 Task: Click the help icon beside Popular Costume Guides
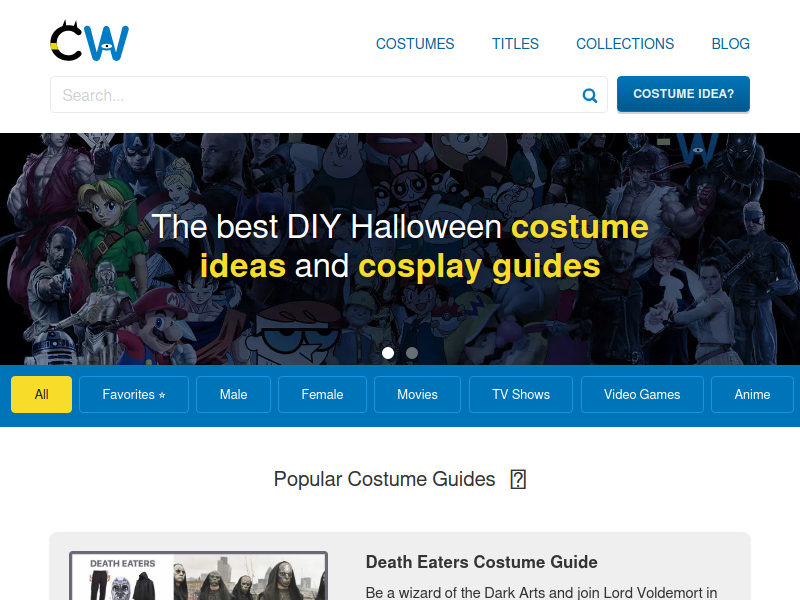(518, 480)
